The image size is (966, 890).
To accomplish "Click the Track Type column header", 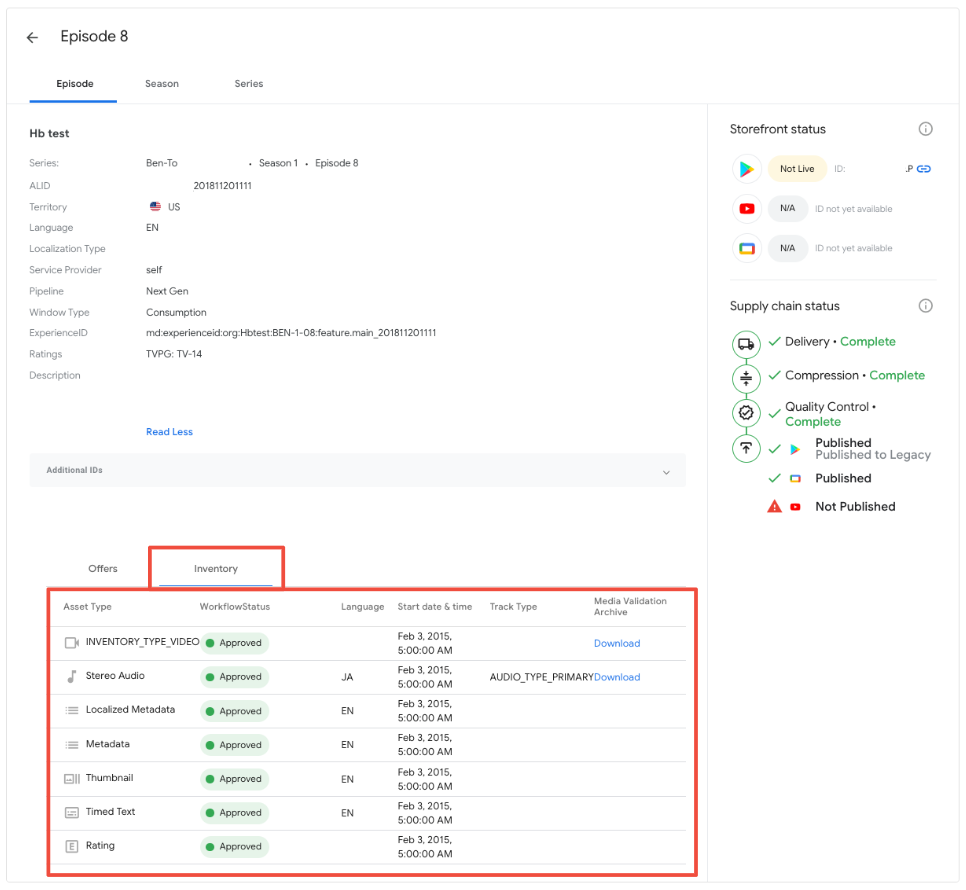I will [513, 607].
